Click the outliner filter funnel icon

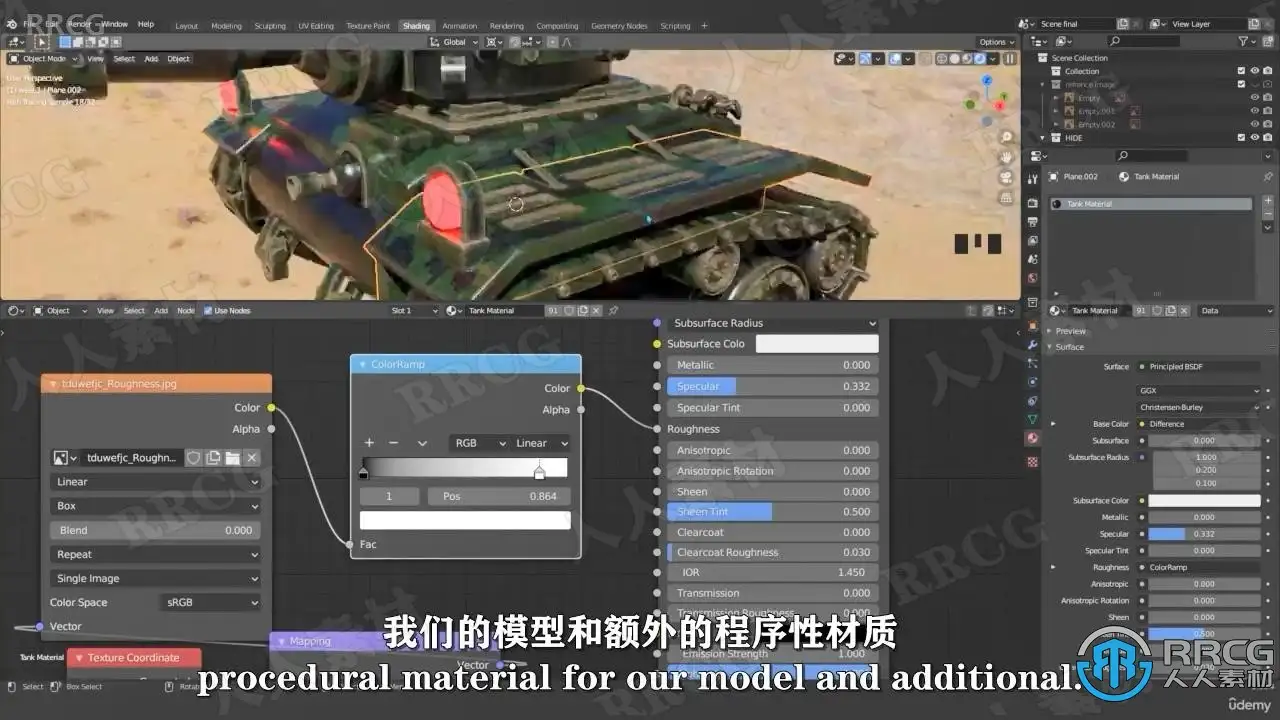pyautogui.click(x=1243, y=41)
